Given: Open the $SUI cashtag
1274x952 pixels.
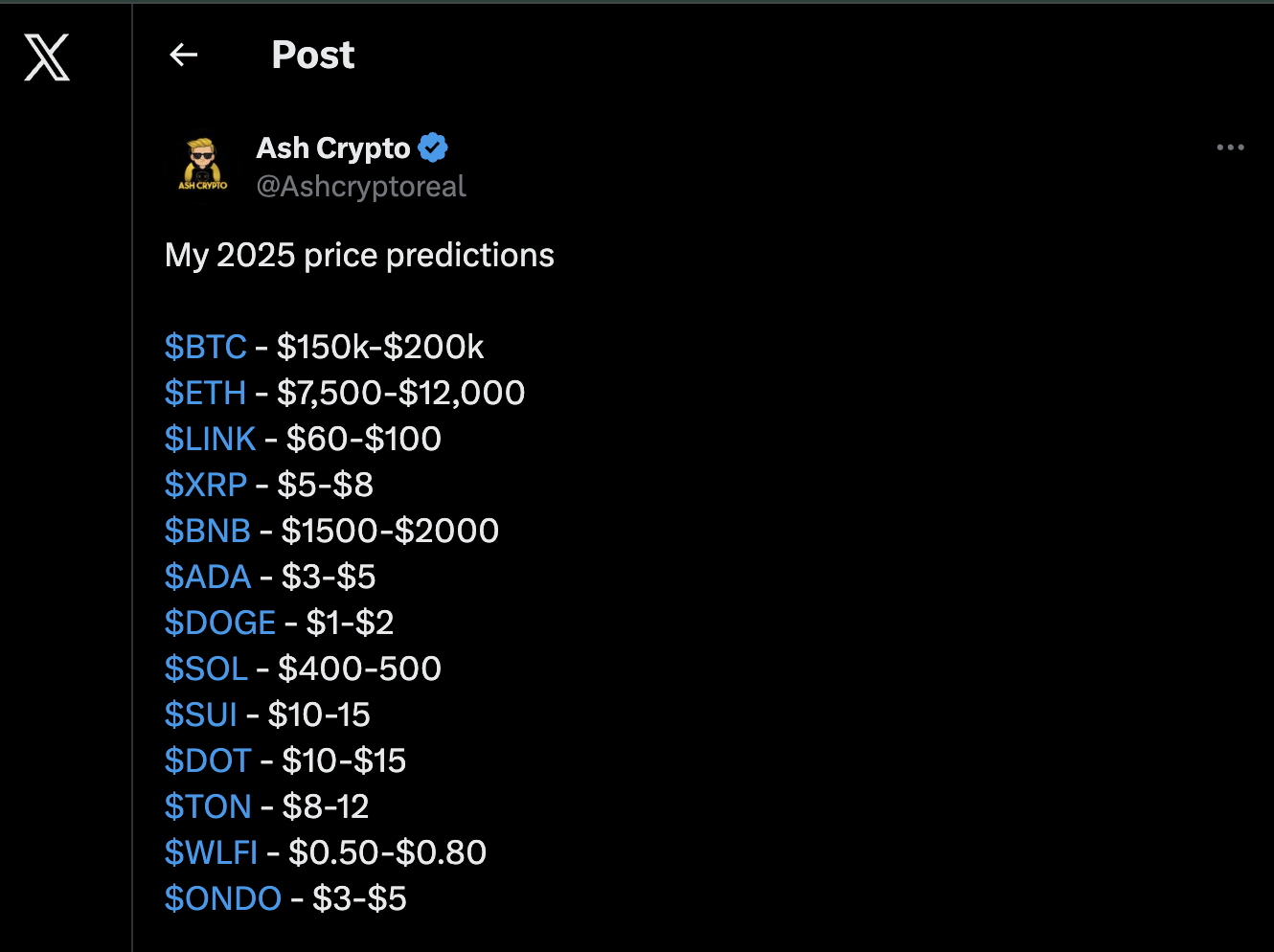Looking at the screenshot, I should (201, 714).
